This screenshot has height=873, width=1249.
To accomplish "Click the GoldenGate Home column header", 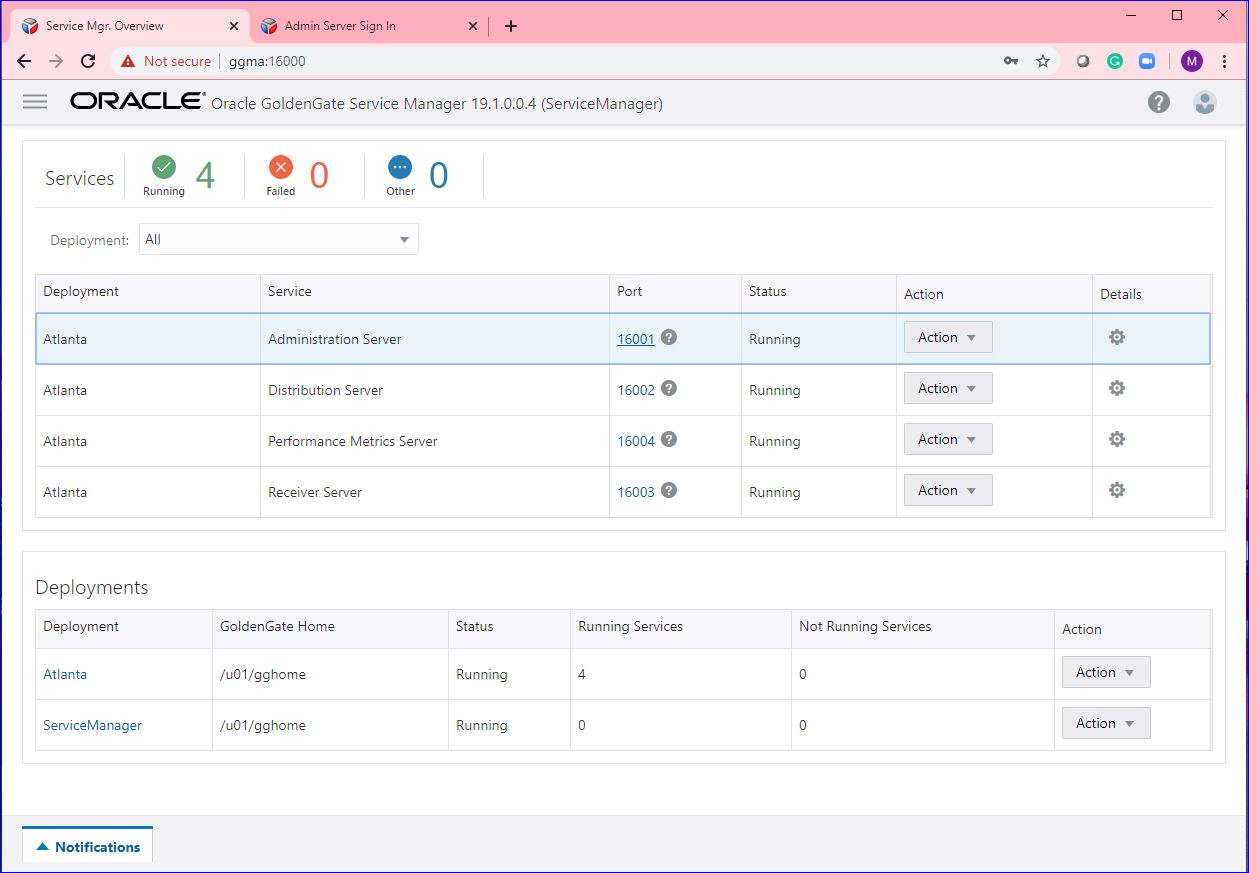I will 330,627.
